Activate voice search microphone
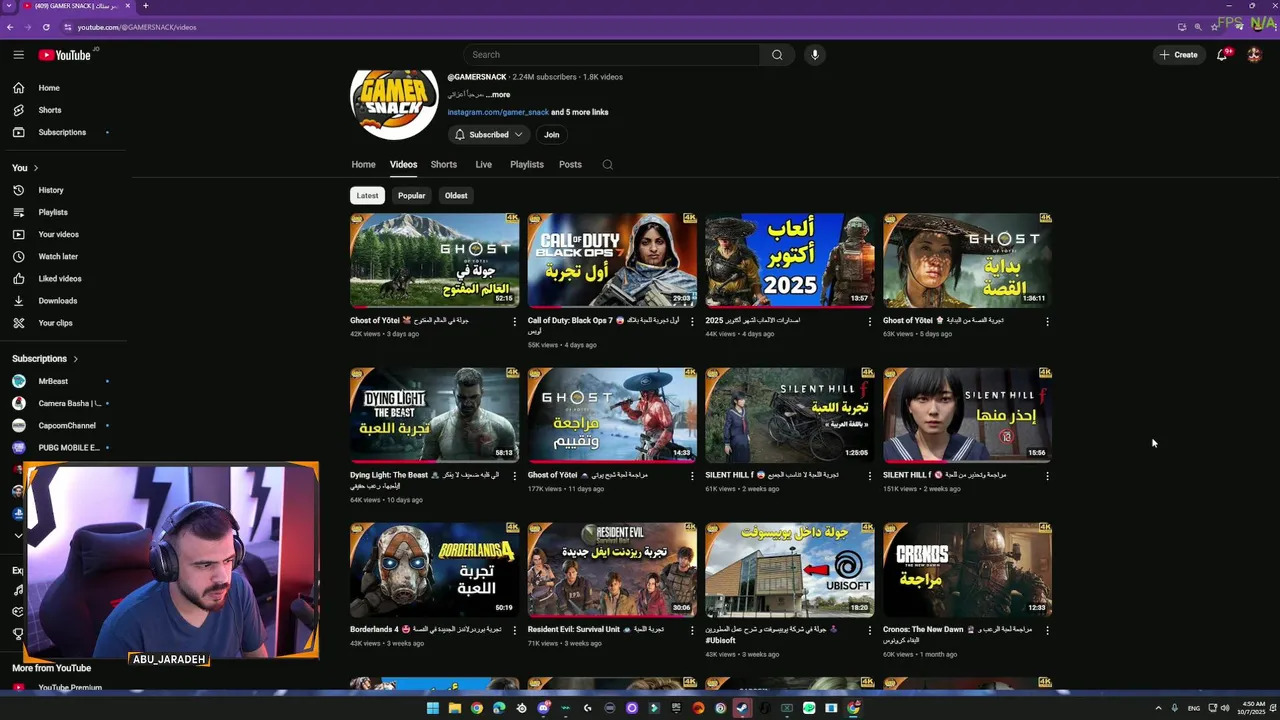The image size is (1280, 720). pos(815,55)
